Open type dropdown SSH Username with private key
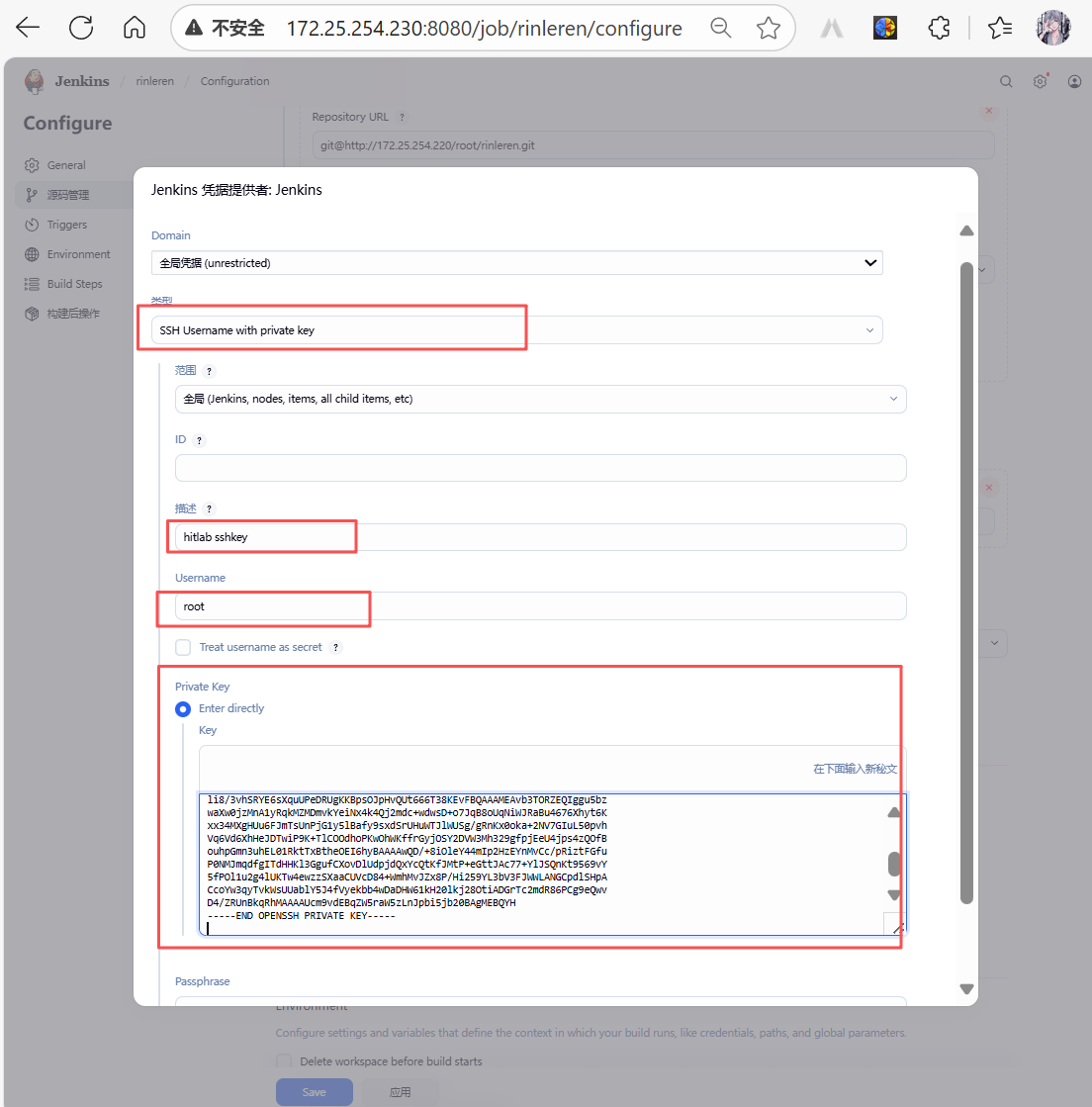This screenshot has width=1092, height=1107. (x=516, y=330)
